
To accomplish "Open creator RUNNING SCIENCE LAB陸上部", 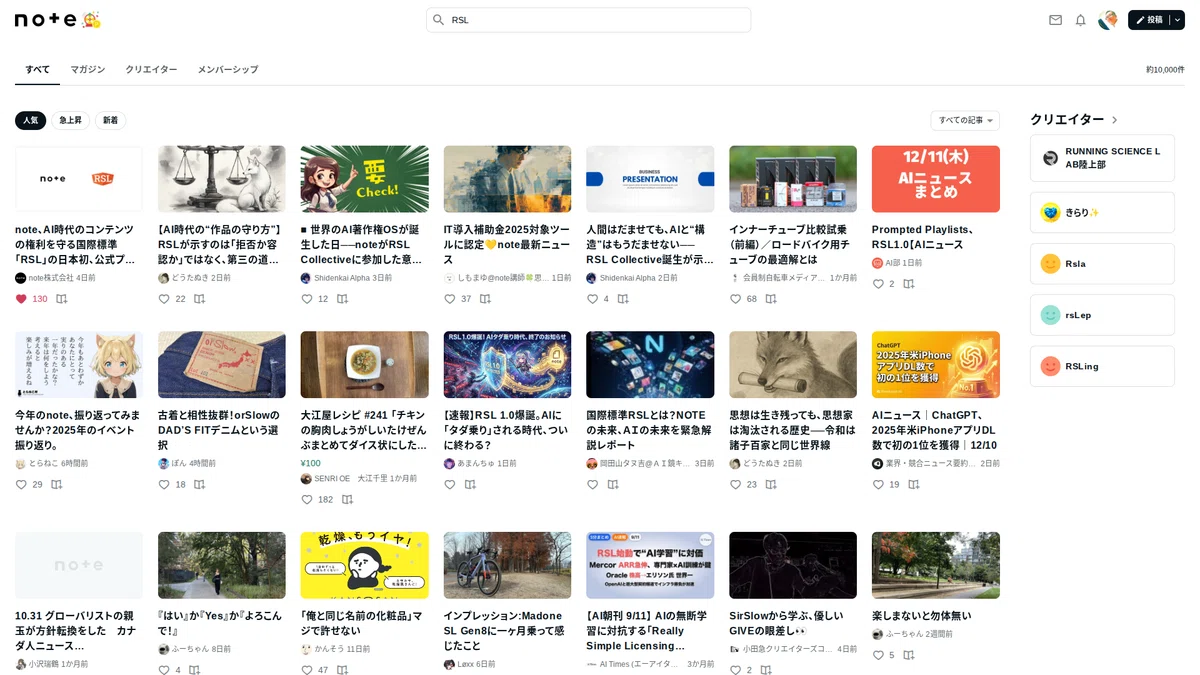I will pos(1102,158).
